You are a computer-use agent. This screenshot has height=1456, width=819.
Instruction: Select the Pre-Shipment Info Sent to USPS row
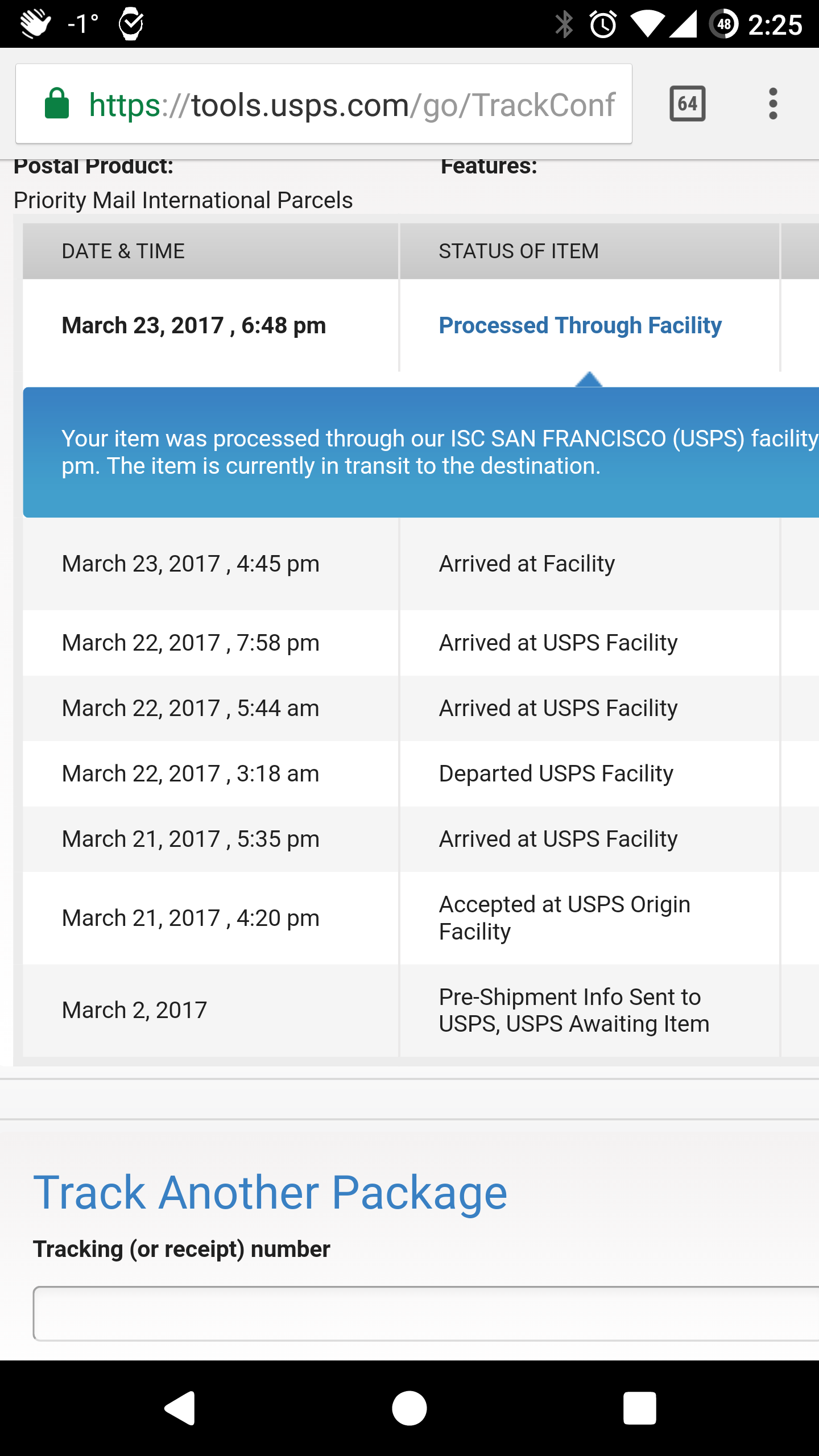click(x=421, y=1011)
